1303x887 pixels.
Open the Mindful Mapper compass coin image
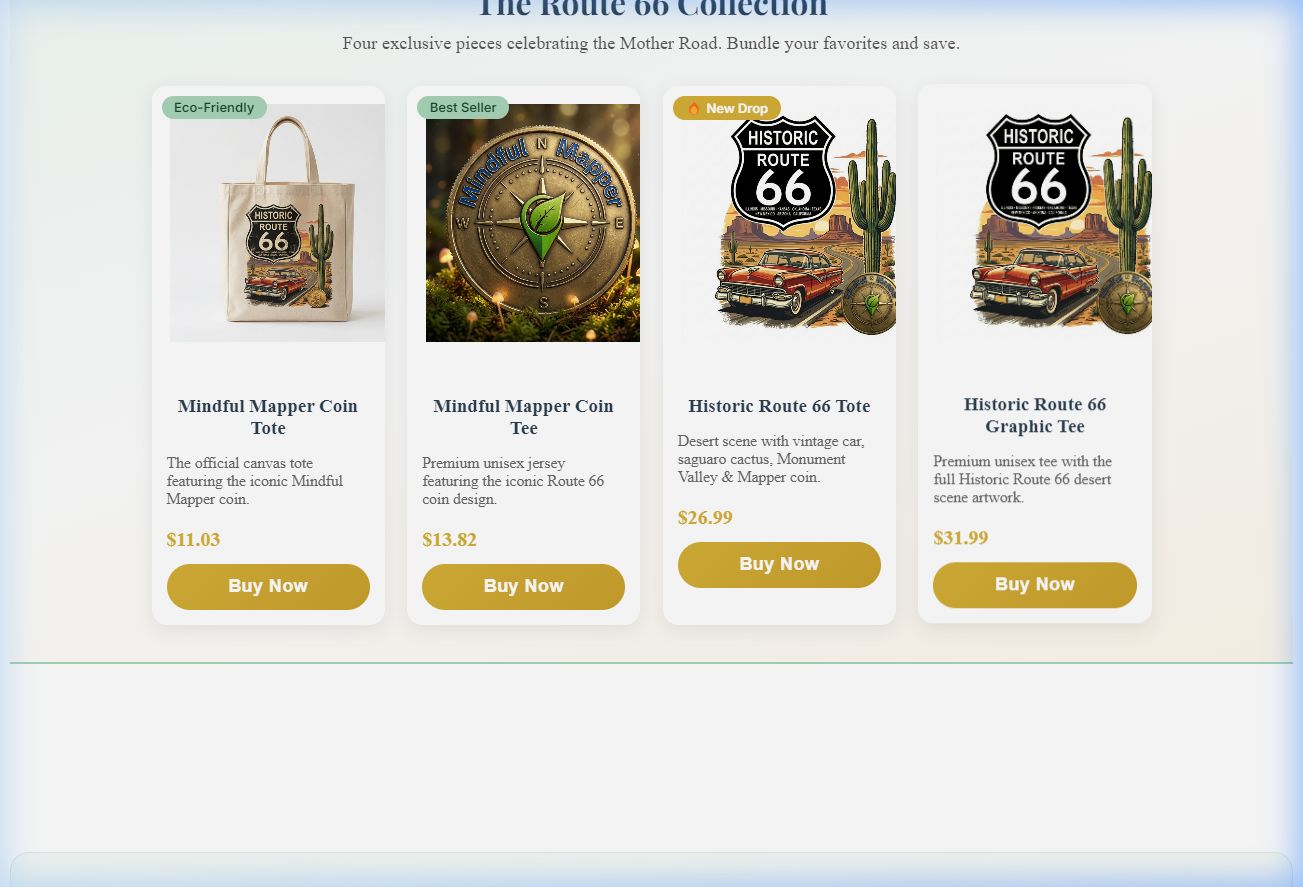(x=533, y=223)
